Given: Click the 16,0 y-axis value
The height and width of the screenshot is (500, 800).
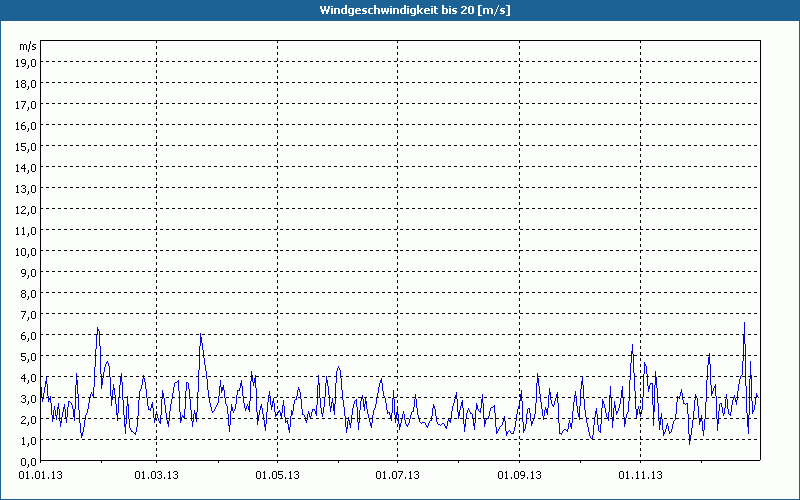Looking at the screenshot, I should tap(26, 126).
